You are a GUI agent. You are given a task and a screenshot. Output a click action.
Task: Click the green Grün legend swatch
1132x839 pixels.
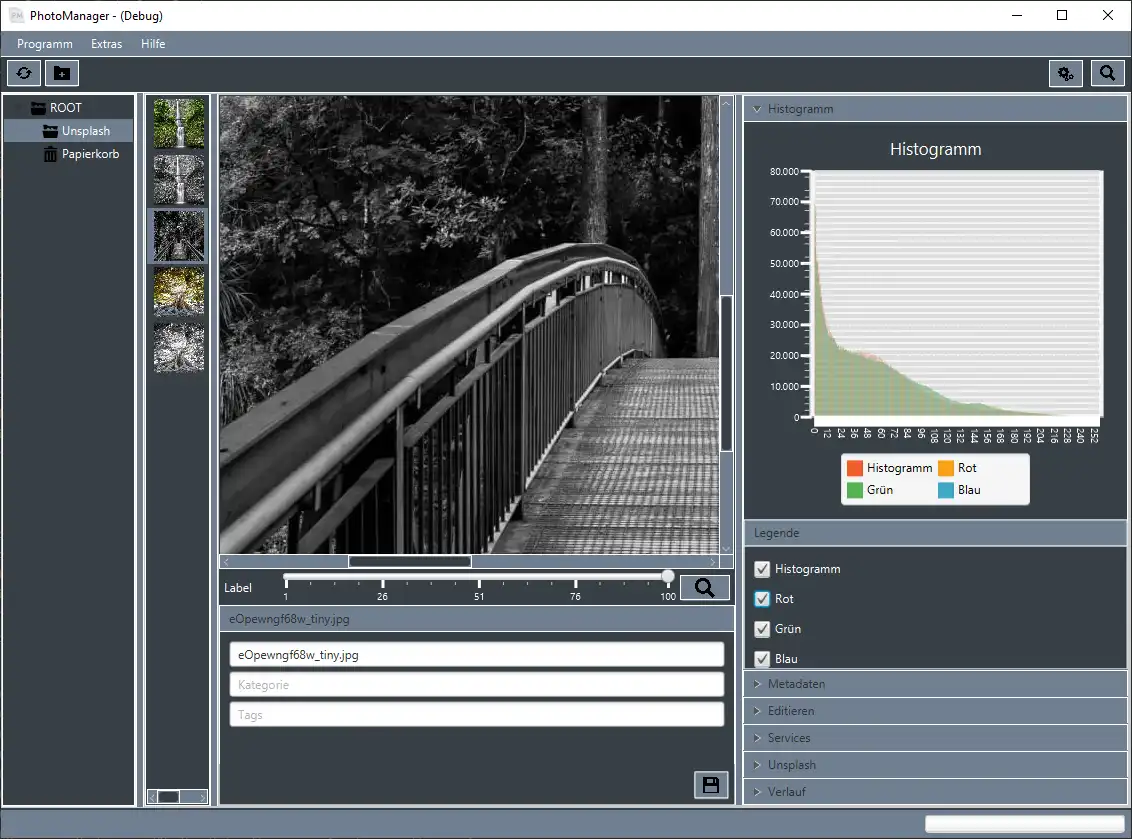[x=855, y=490]
